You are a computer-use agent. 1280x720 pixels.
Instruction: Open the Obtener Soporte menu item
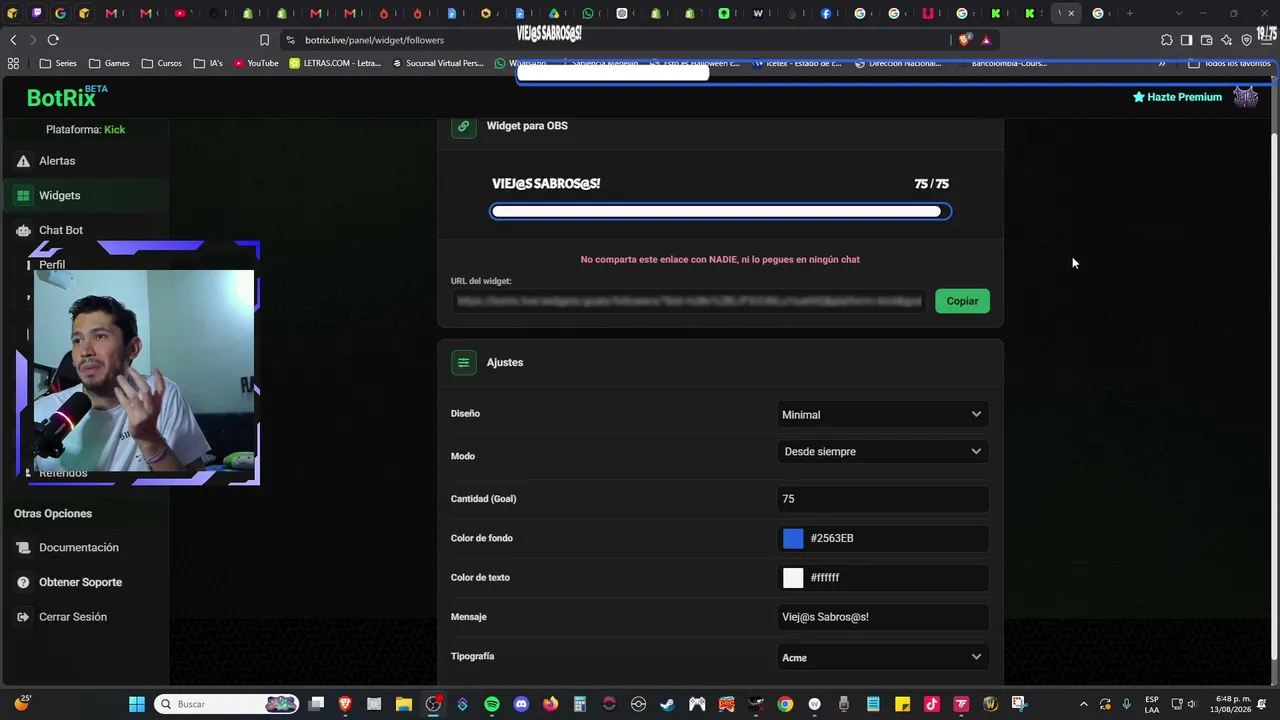[x=84, y=582]
